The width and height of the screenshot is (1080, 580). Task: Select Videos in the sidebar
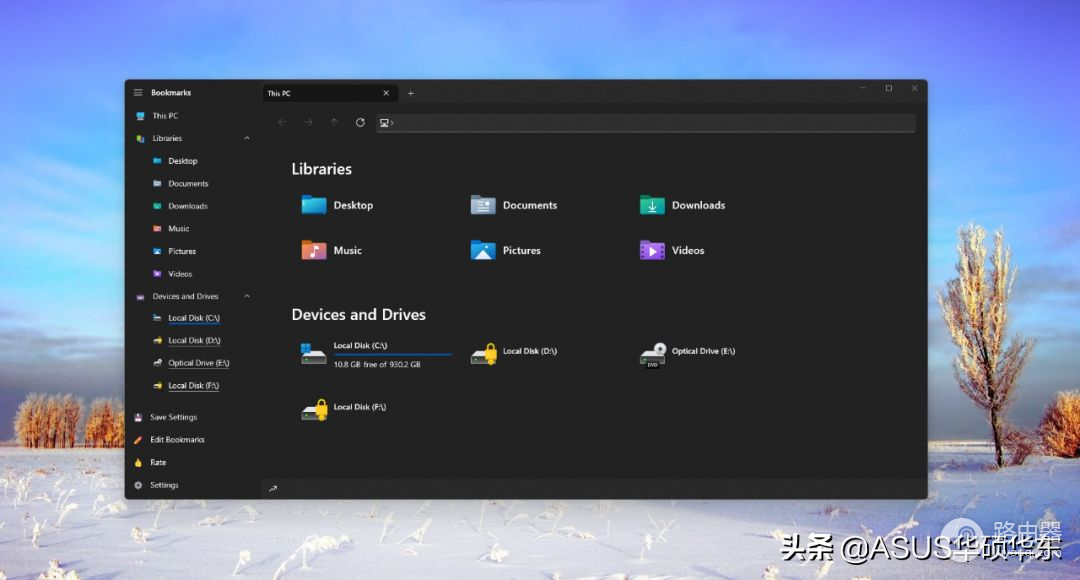[x=180, y=274]
